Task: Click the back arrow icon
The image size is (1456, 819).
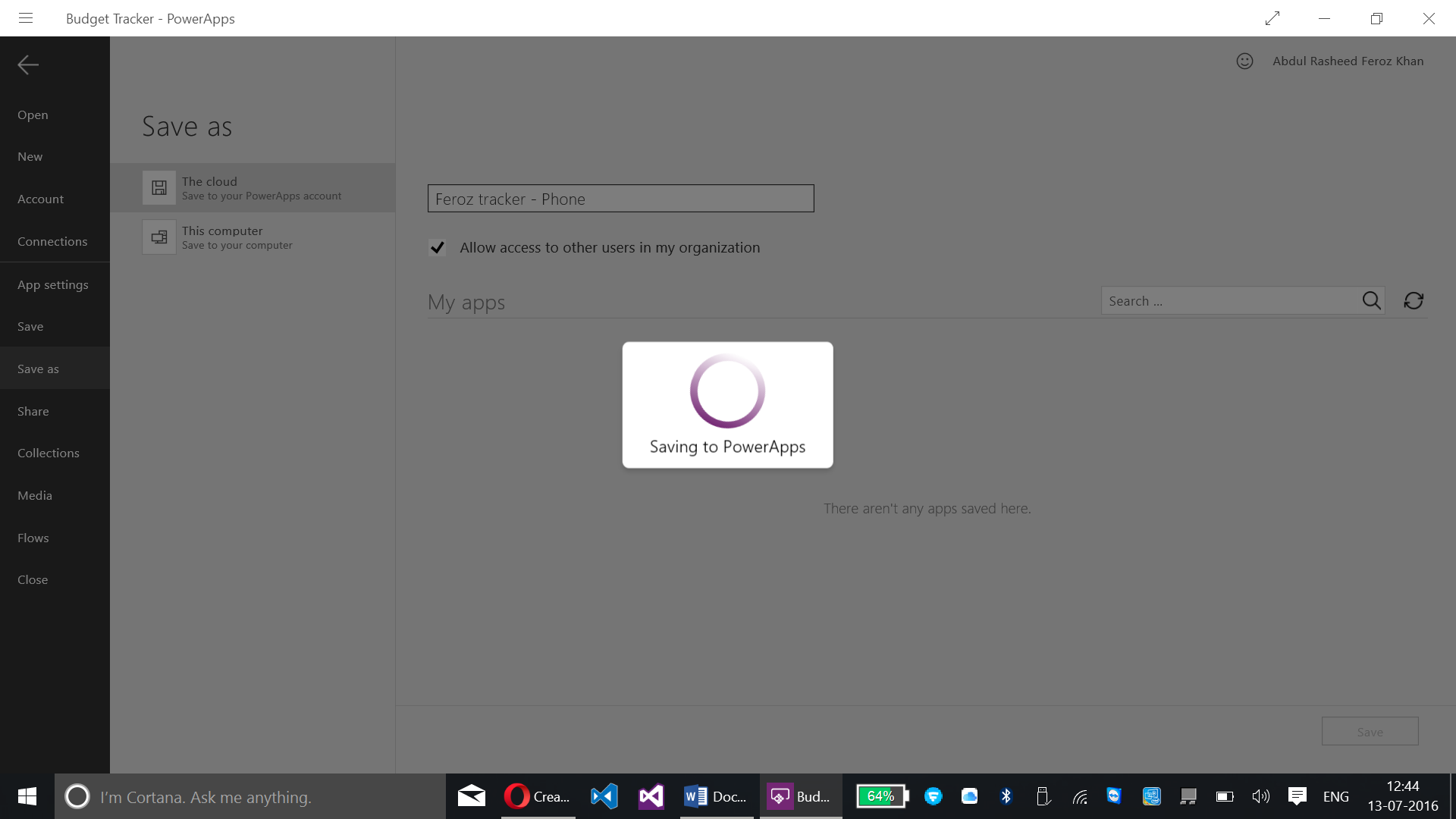Action: click(x=28, y=64)
